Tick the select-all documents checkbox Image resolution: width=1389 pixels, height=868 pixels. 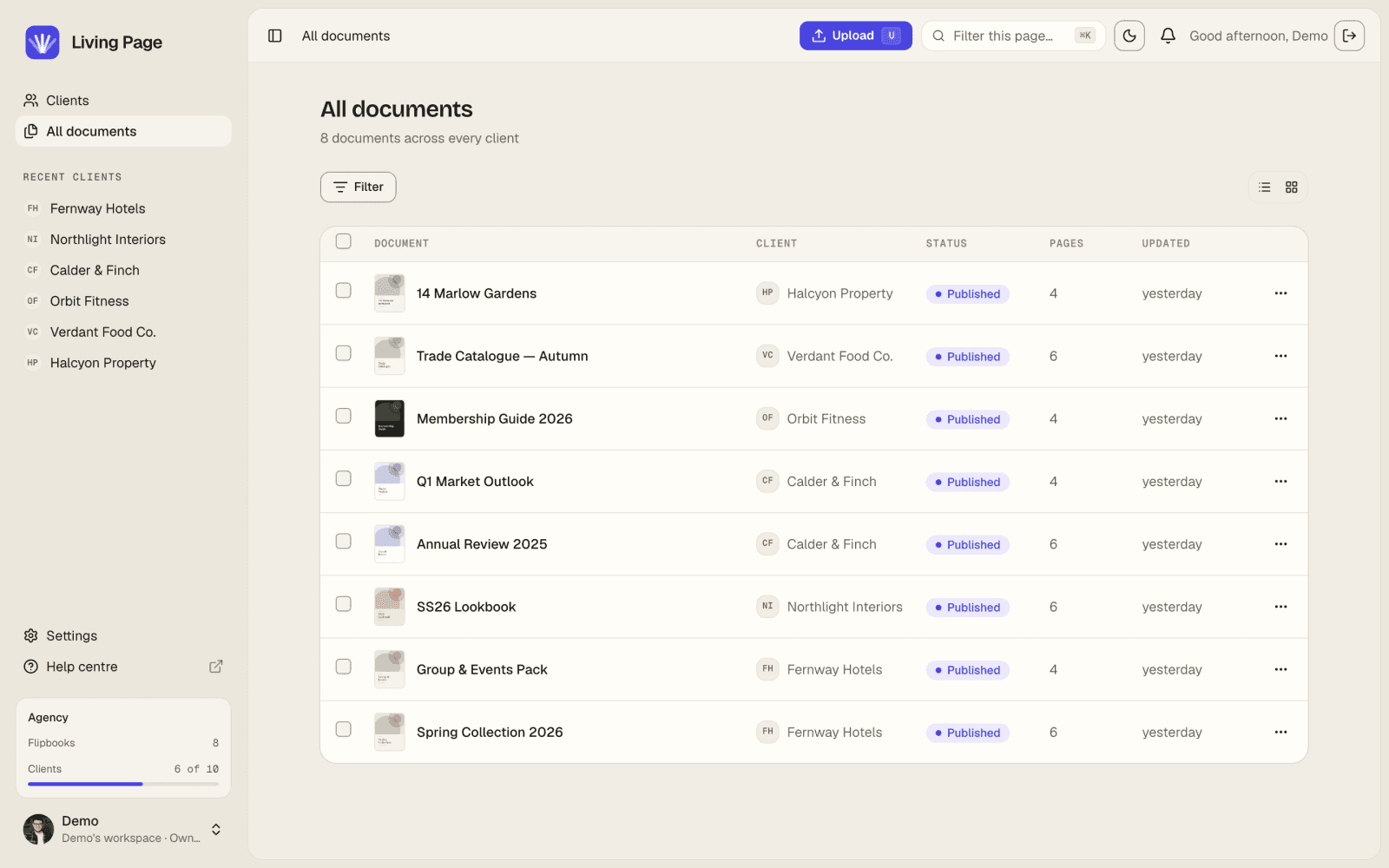pos(344,241)
